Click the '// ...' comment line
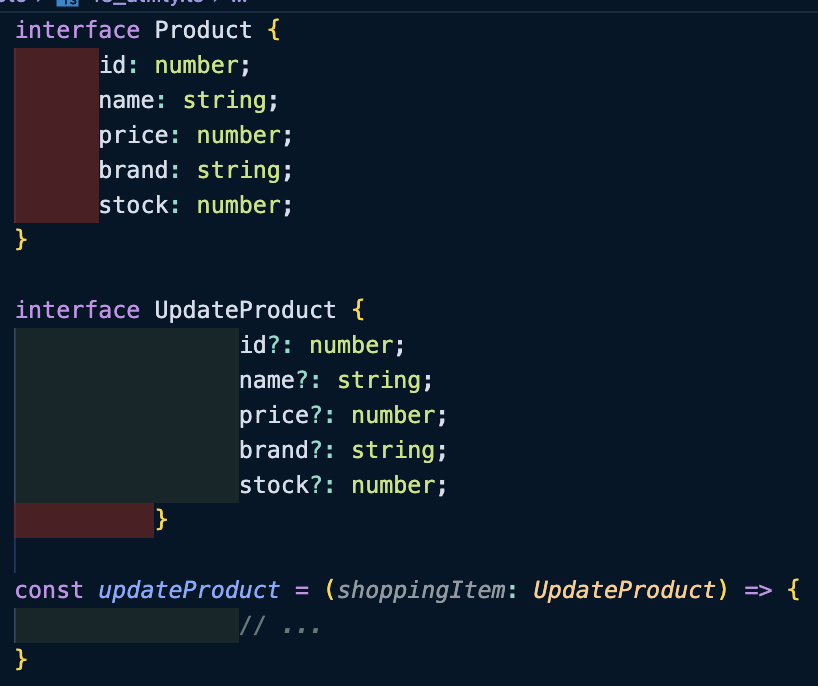Screen dimensions: 818x686 point(280,625)
